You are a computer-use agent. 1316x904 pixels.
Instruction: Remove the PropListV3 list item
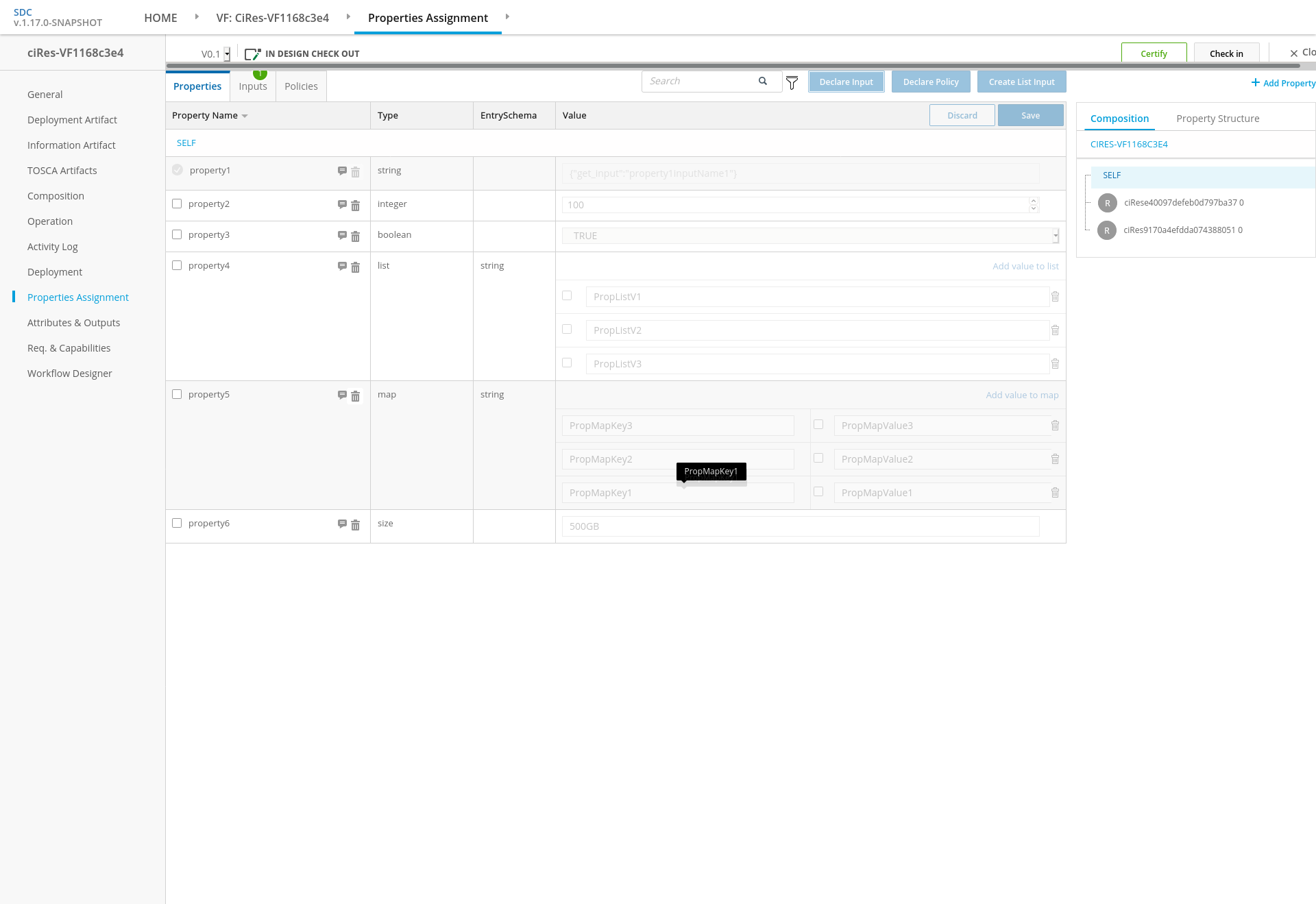click(1055, 364)
